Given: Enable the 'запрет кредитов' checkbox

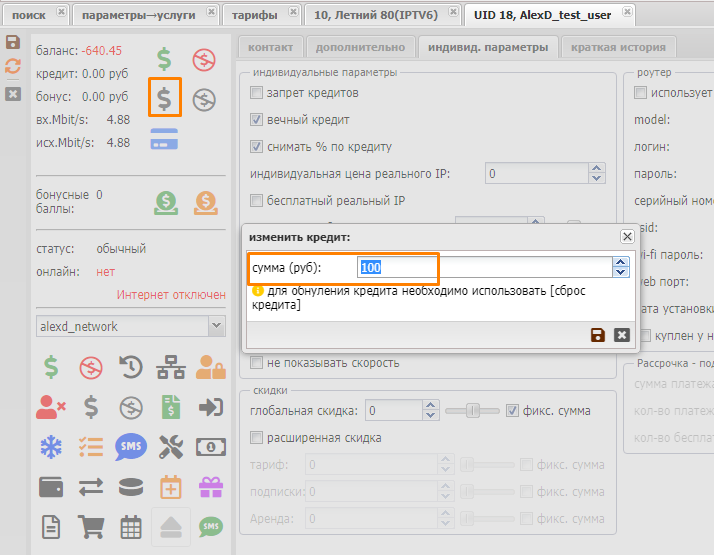Looking at the screenshot, I should coord(257,93).
